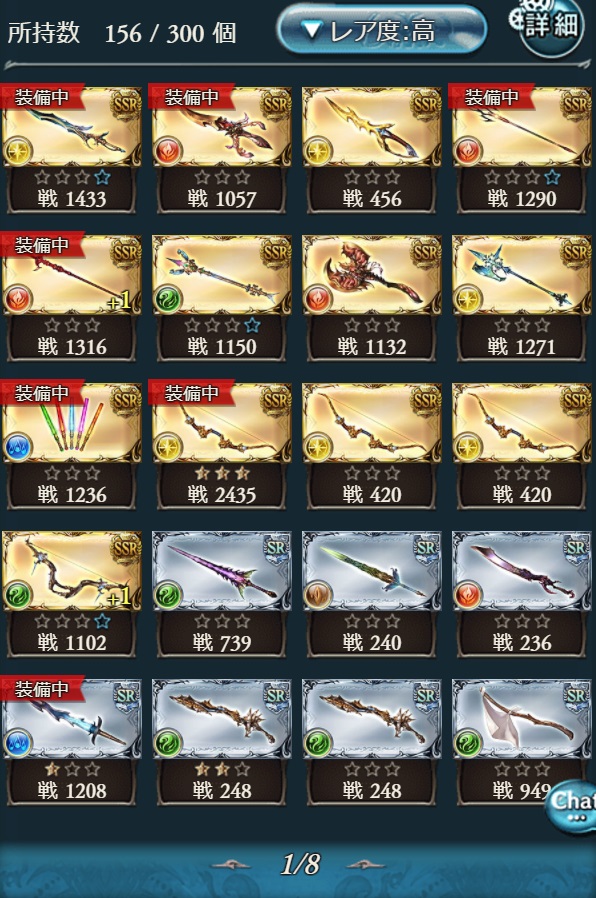Select the red spear +1, power 1316

72,297
